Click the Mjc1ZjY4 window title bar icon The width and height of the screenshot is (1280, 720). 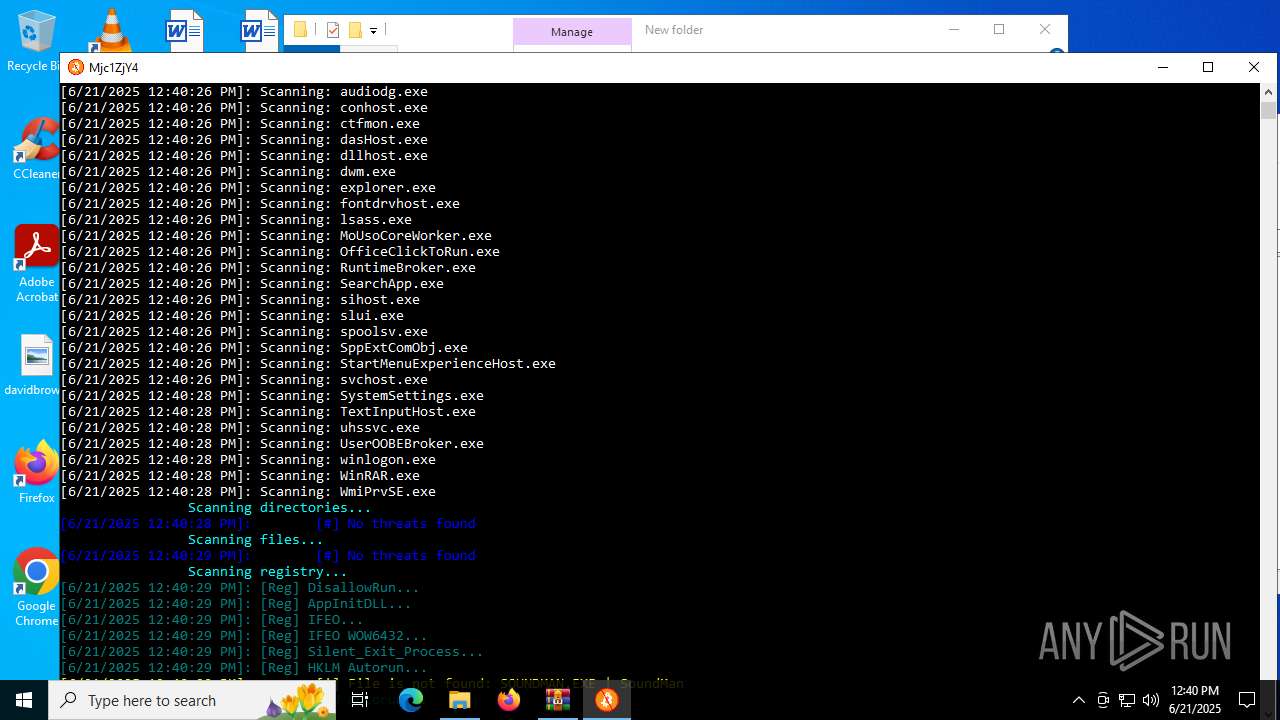(x=76, y=67)
